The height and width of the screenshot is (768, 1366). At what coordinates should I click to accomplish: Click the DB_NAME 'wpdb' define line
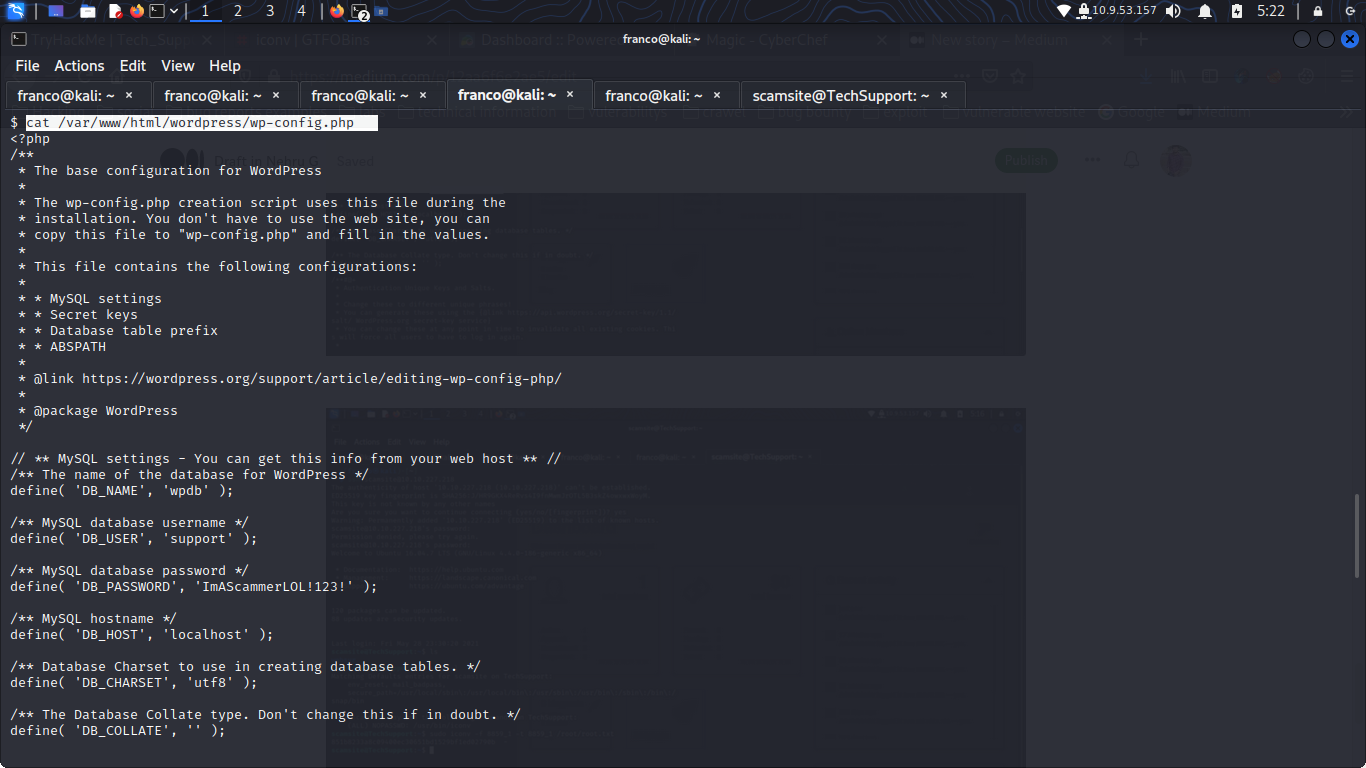(122, 490)
